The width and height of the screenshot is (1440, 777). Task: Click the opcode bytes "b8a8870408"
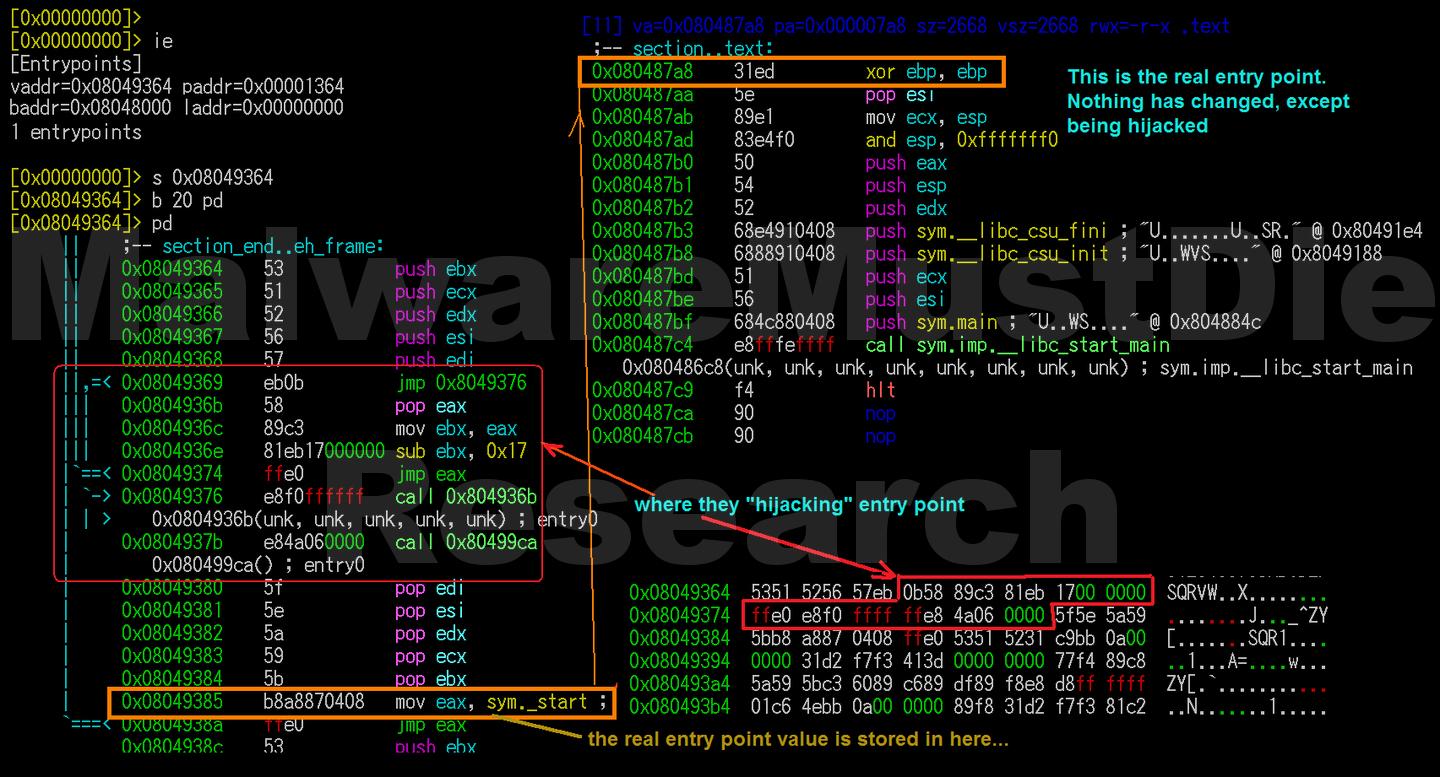[314, 702]
